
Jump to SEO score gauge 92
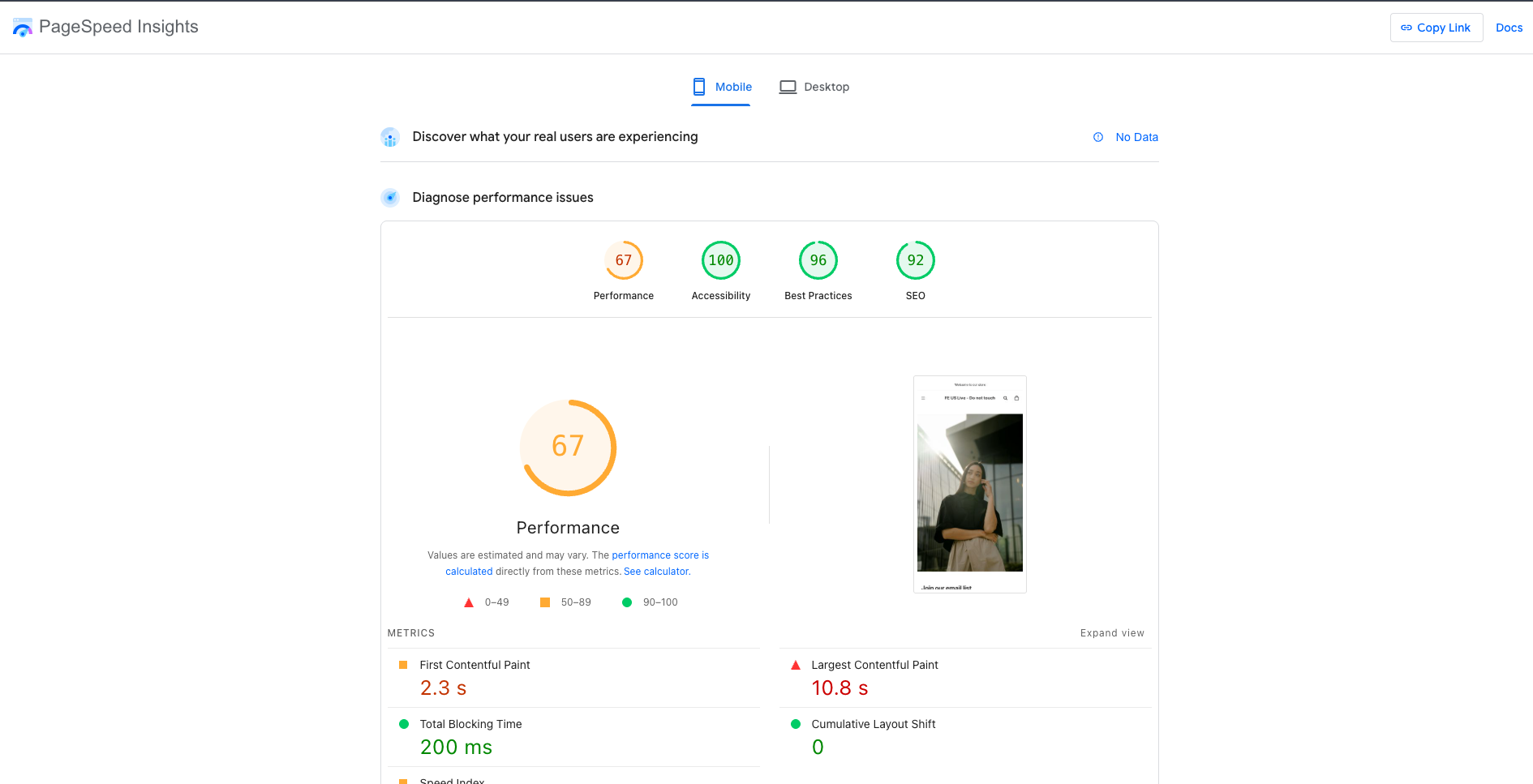(x=915, y=261)
